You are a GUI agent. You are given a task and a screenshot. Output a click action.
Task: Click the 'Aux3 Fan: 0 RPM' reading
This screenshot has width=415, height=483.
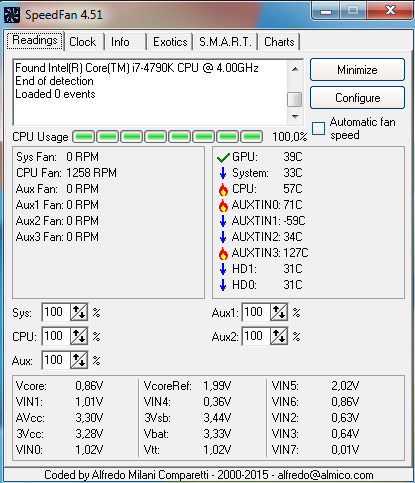coord(57,237)
